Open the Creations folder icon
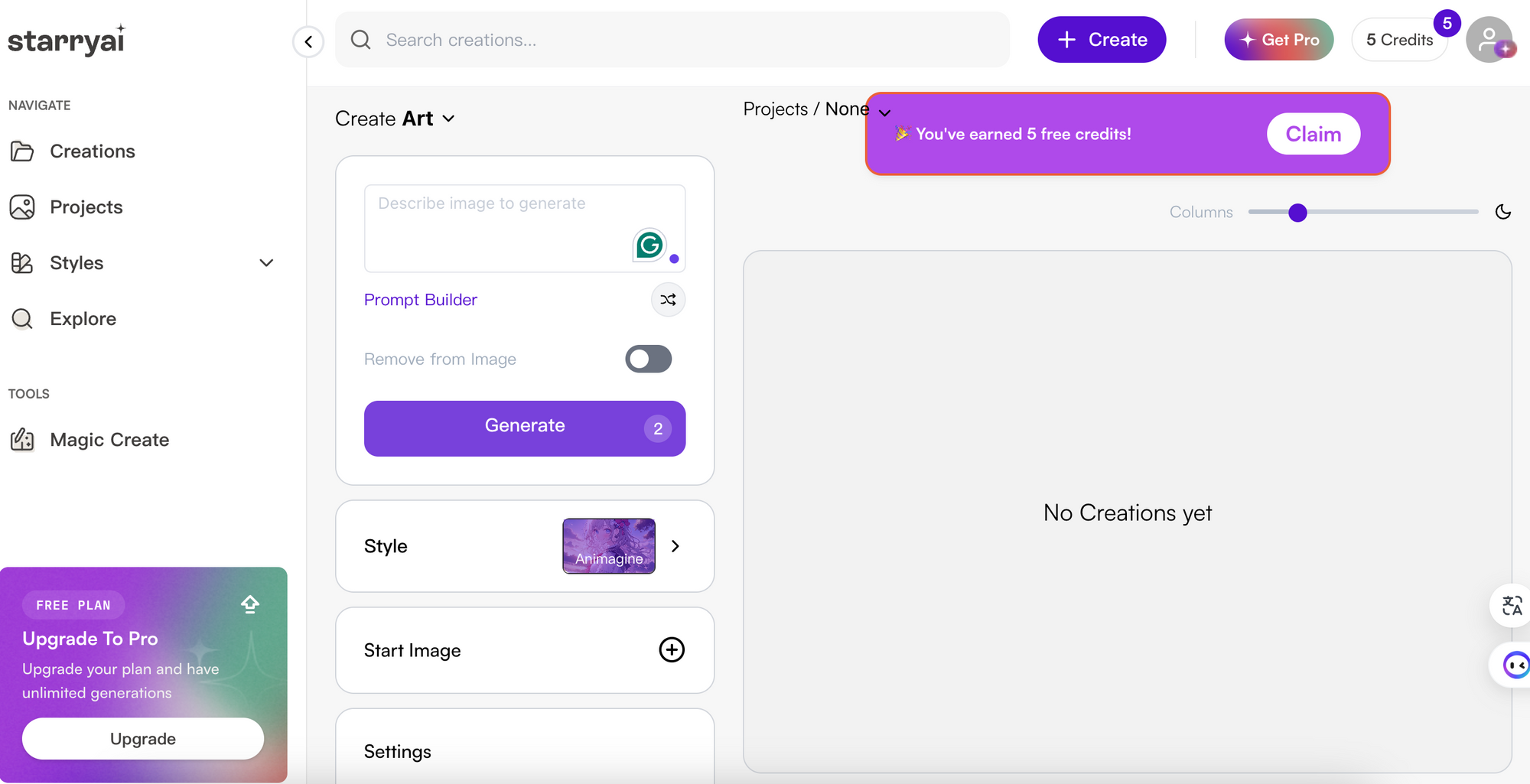 (x=22, y=151)
